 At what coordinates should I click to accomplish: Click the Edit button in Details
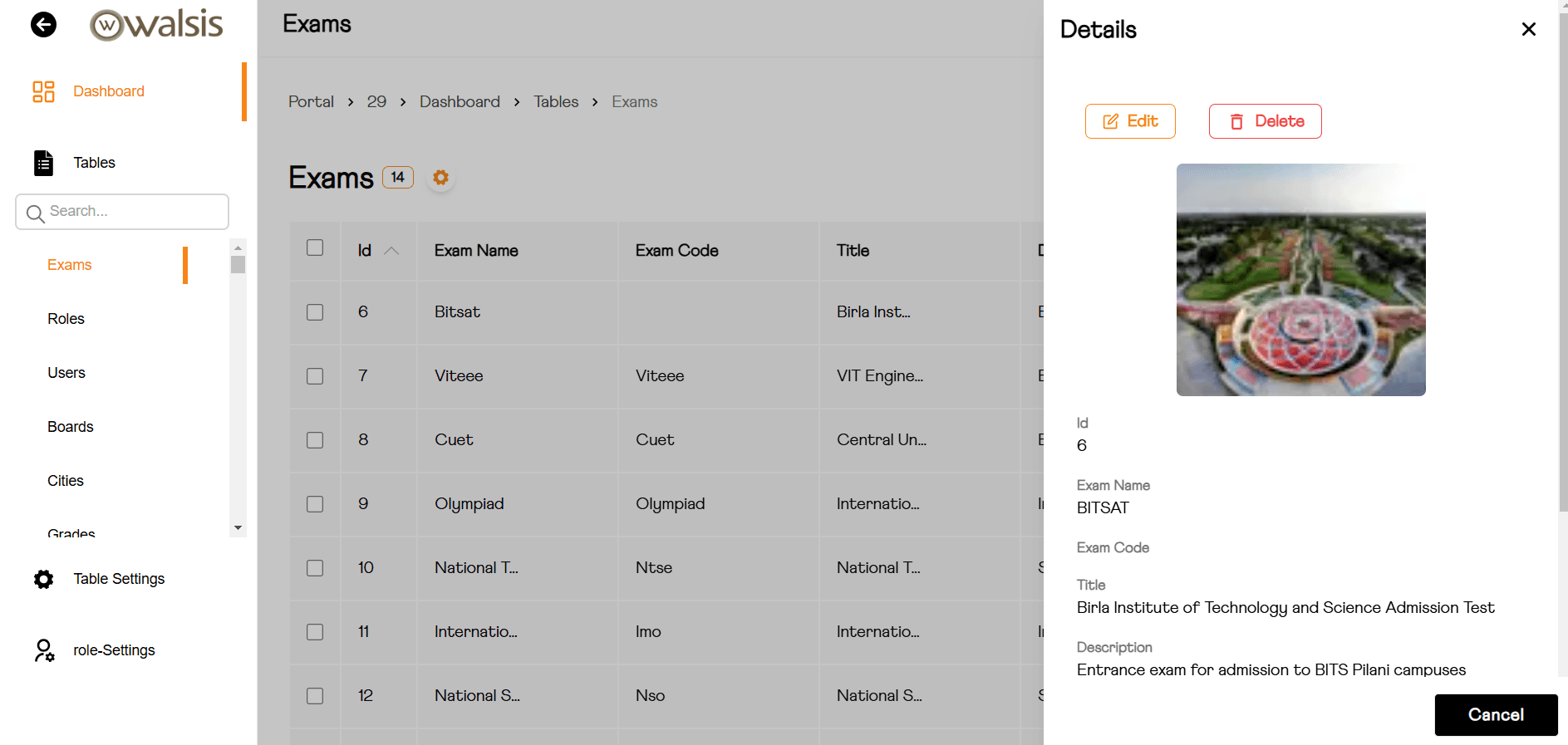click(1130, 121)
